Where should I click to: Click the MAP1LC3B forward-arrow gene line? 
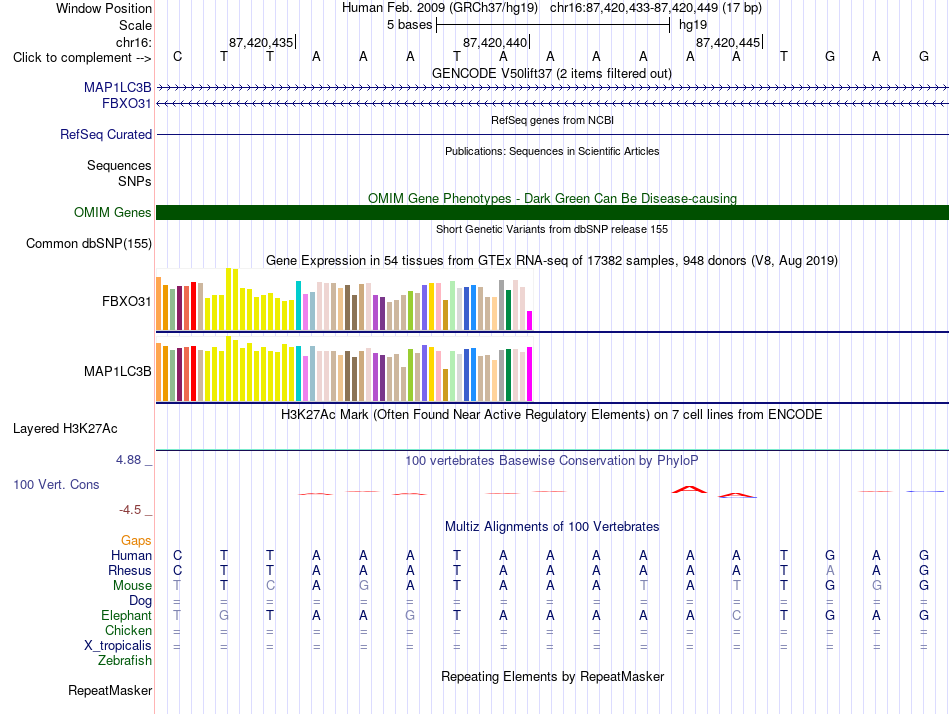[x=553, y=88]
